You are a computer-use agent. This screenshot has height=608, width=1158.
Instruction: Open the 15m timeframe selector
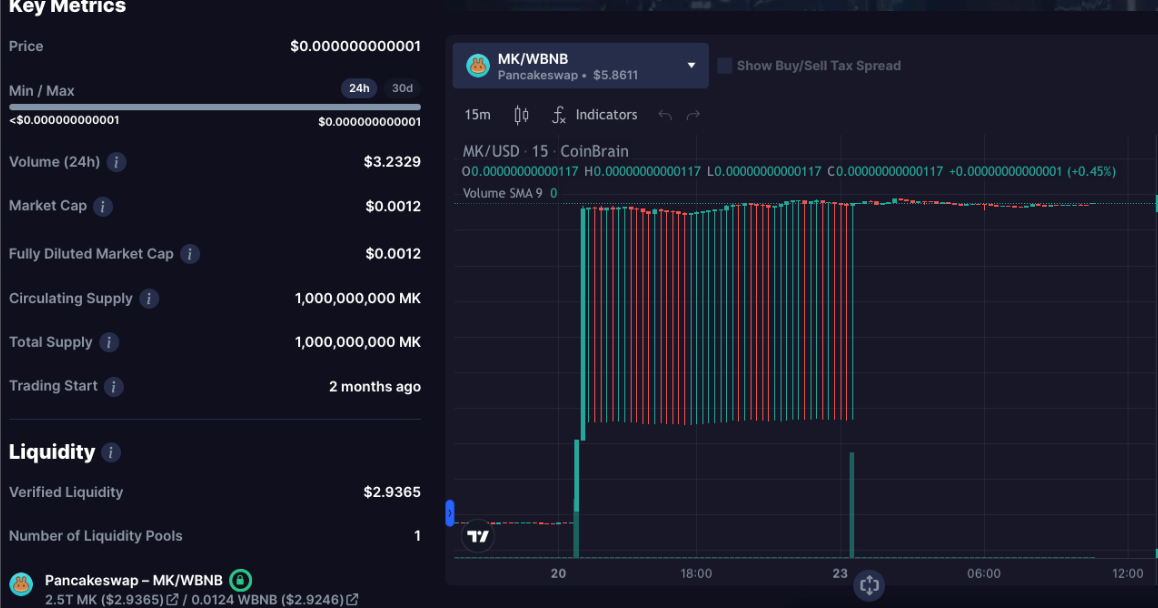tap(478, 115)
